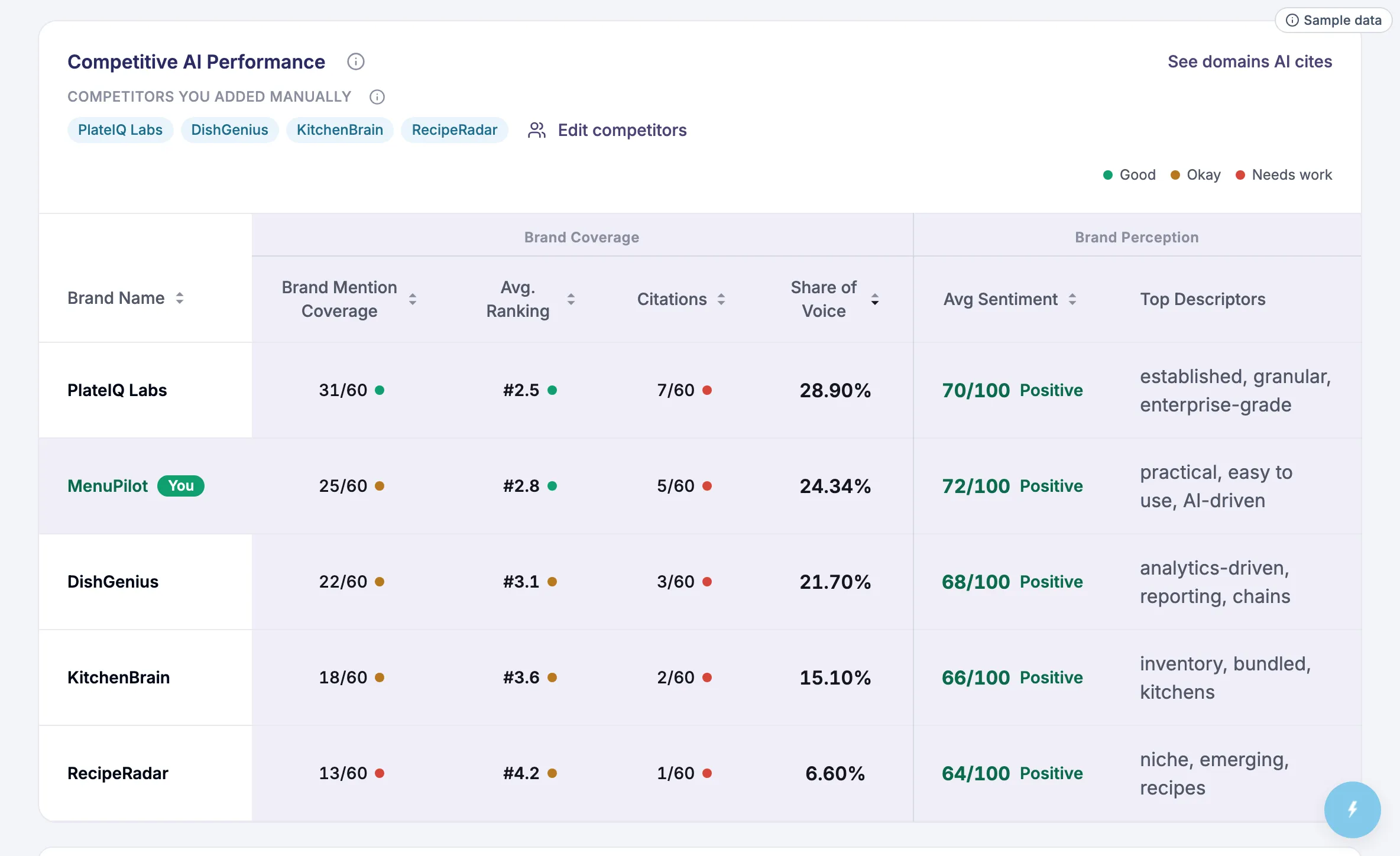The width and height of the screenshot is (1400, 856).
Task: Click the MenuPilot brand name
Action: [108, 486]
